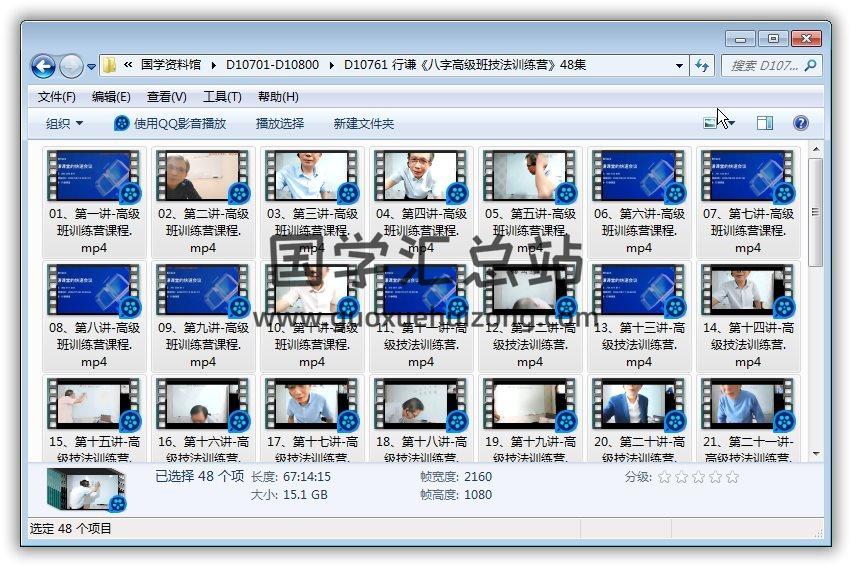Viewport: 852px width, 567px height.
Task: Click details pane preview thumbnail
Action: (87, 489)
